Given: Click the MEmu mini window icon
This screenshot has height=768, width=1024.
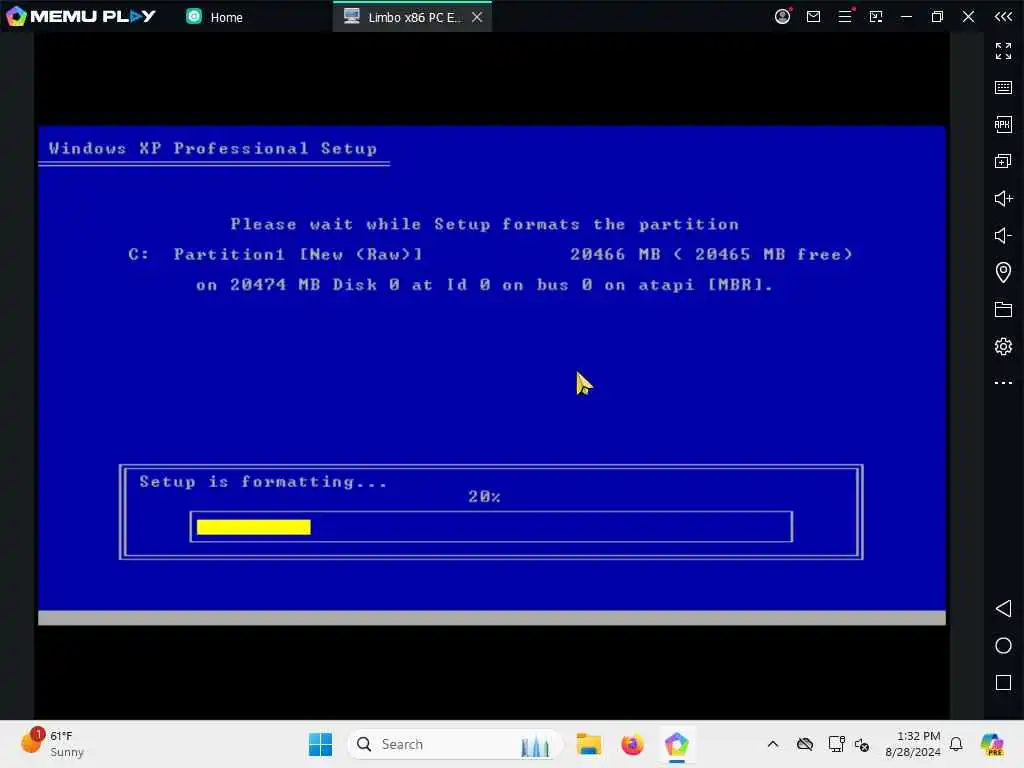Looking at the screenshot, I should [x=876, y=16].
